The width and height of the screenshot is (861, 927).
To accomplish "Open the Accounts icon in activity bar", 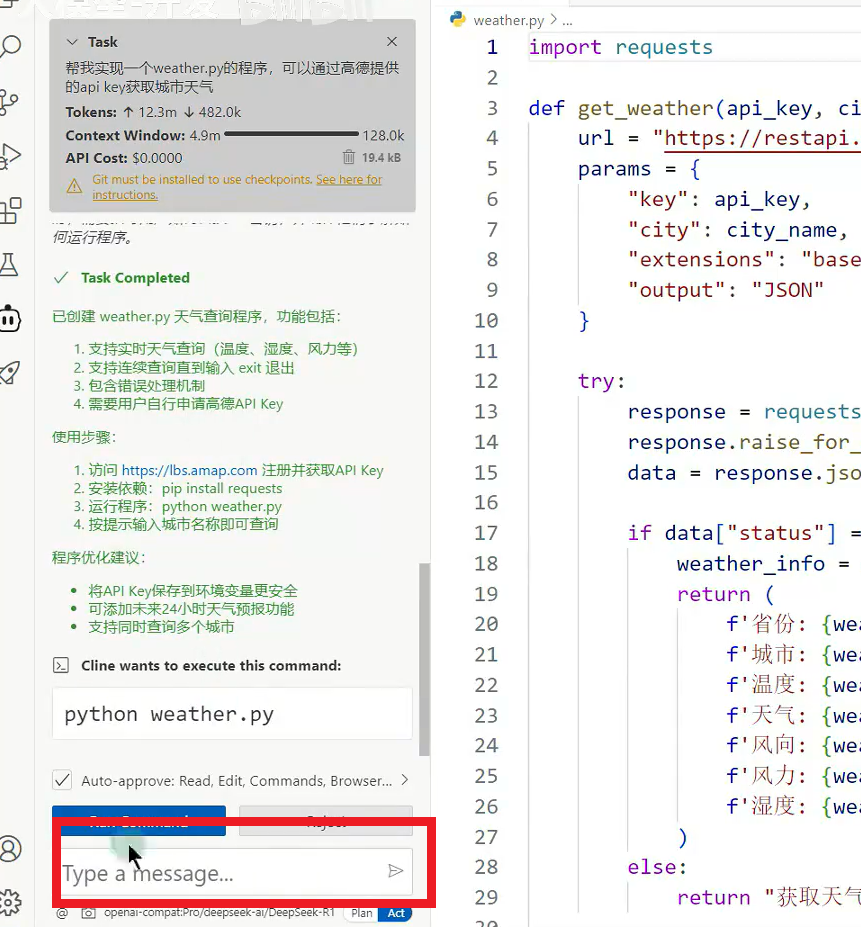I will [10, 848].
